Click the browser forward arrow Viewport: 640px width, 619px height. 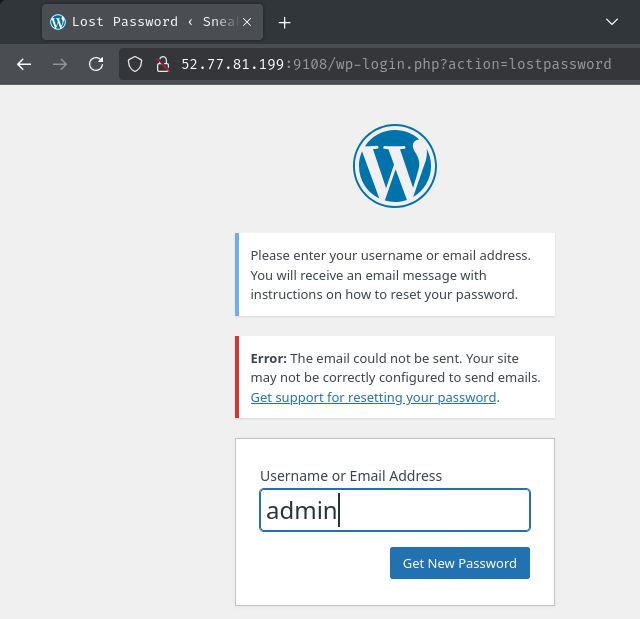coord(60,64)
